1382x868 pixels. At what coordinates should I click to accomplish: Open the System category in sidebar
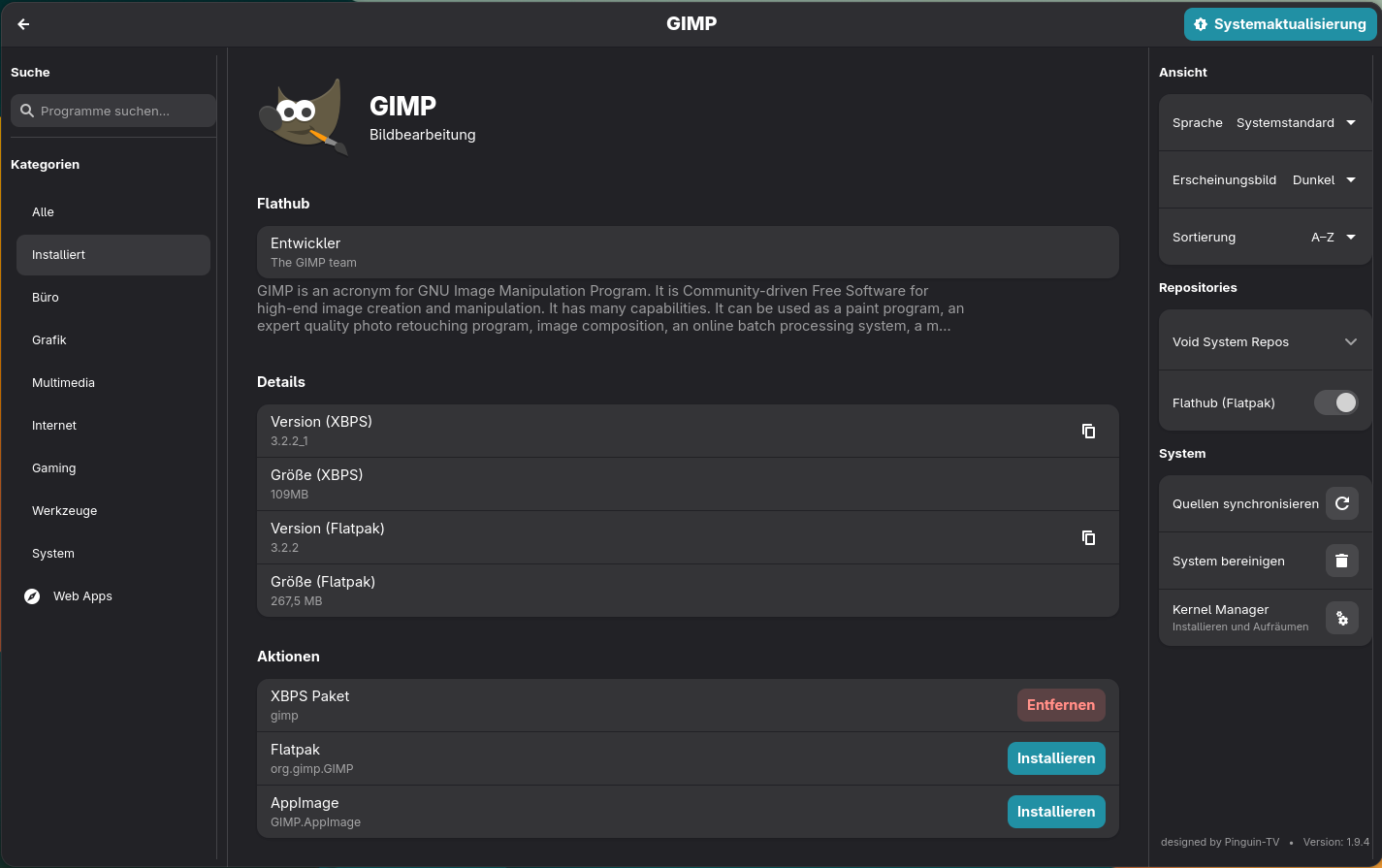pos(113,554)
